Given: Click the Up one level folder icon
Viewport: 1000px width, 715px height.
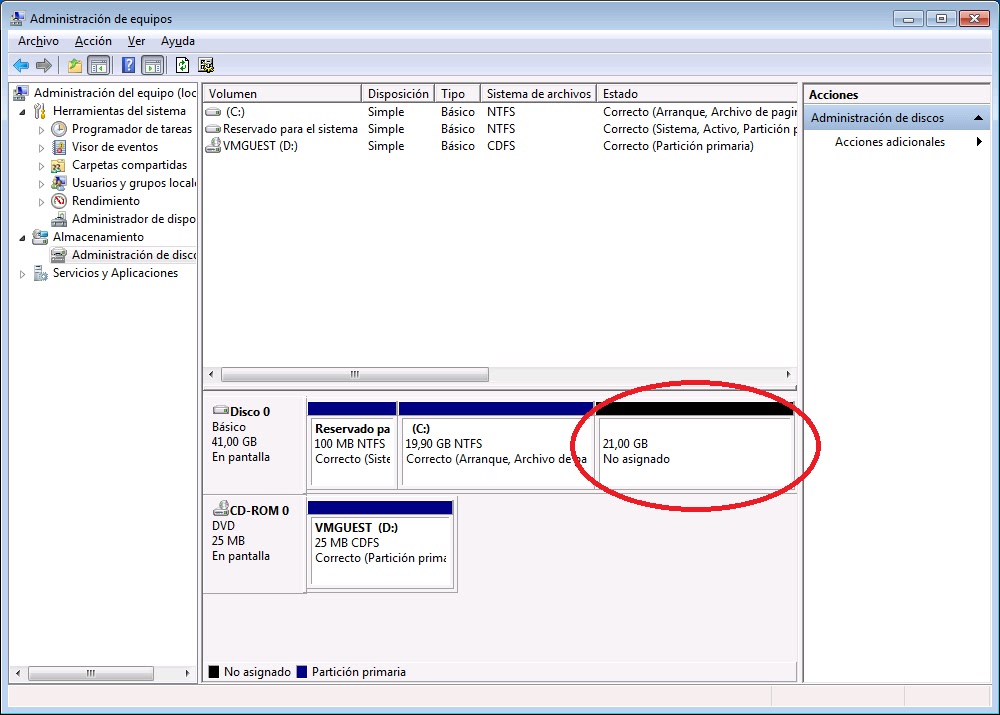Looking at the screenshot, I should (x=75, y=65).
